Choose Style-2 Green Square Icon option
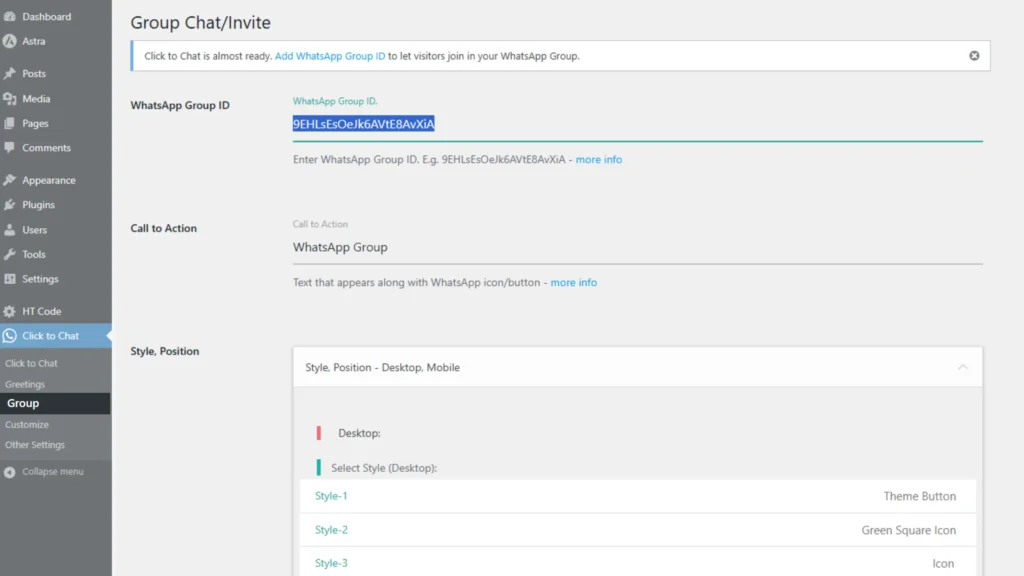Viewport: 1024px width, 576px height. click(637, 530)
